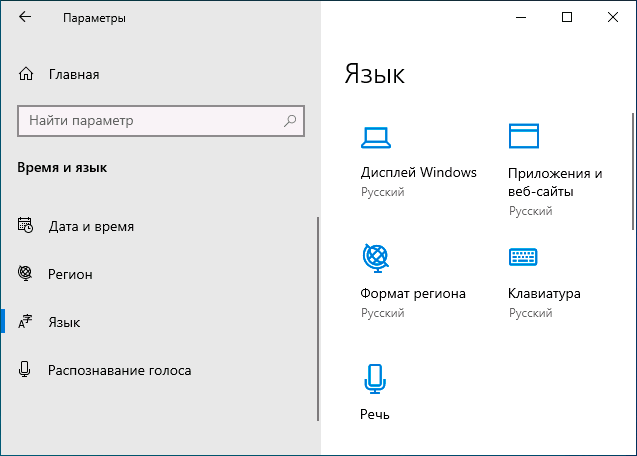The height and width of the screenshot is (456, 637).
Task: Click the Речь microphone icon
Action: (375, 379)
